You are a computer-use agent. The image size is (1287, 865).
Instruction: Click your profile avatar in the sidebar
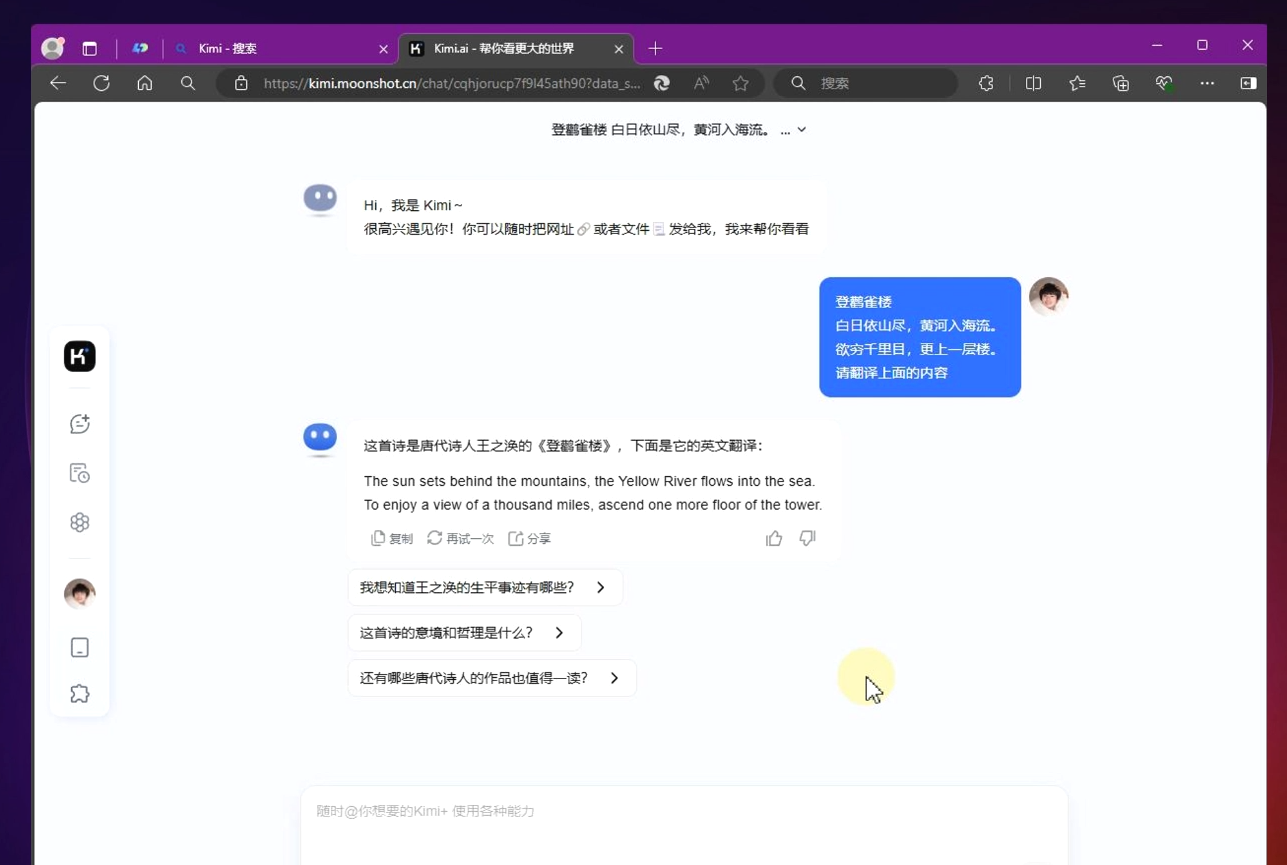pos(79,593)
